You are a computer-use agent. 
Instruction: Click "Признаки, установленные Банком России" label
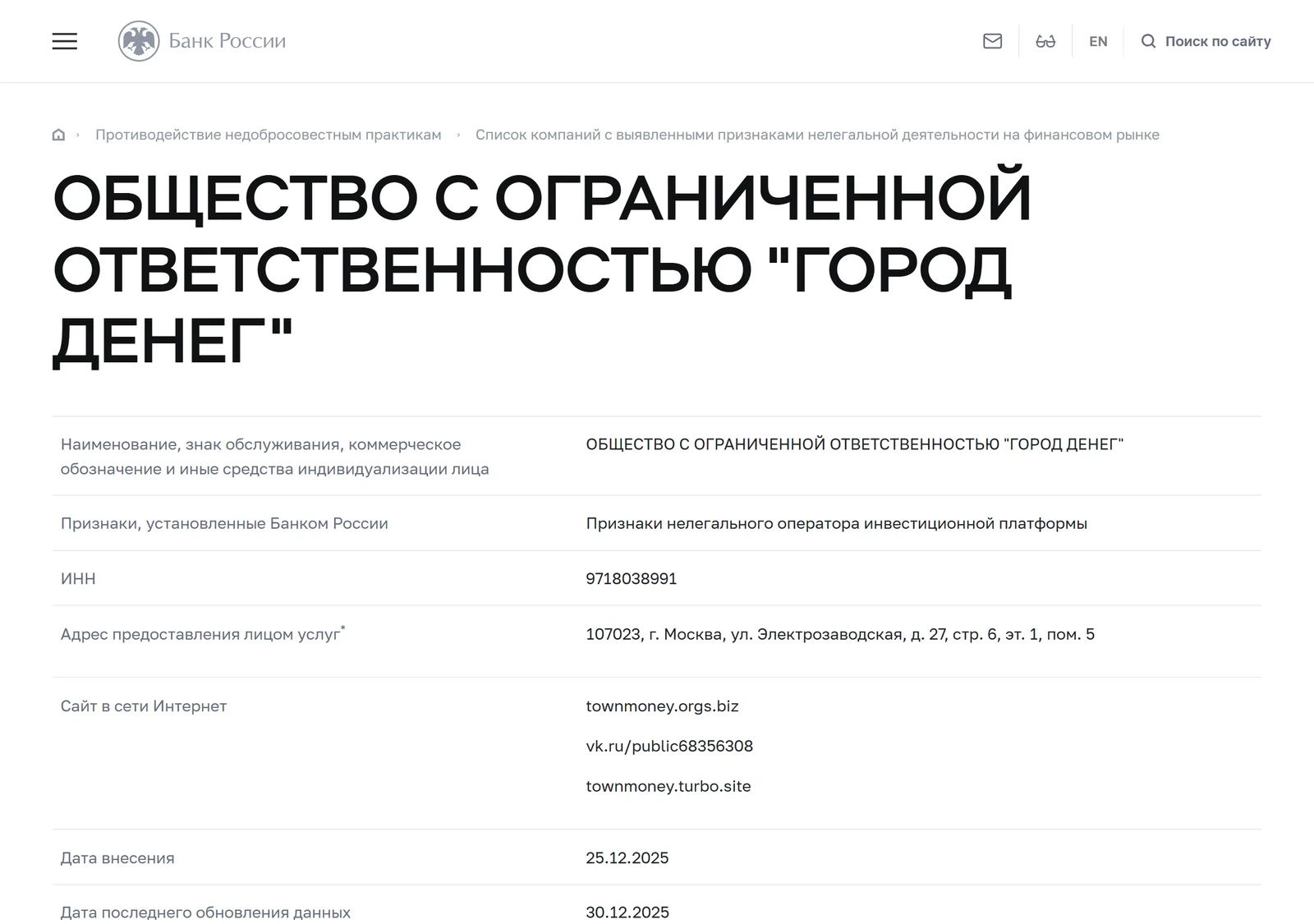(x=224, y=523)
